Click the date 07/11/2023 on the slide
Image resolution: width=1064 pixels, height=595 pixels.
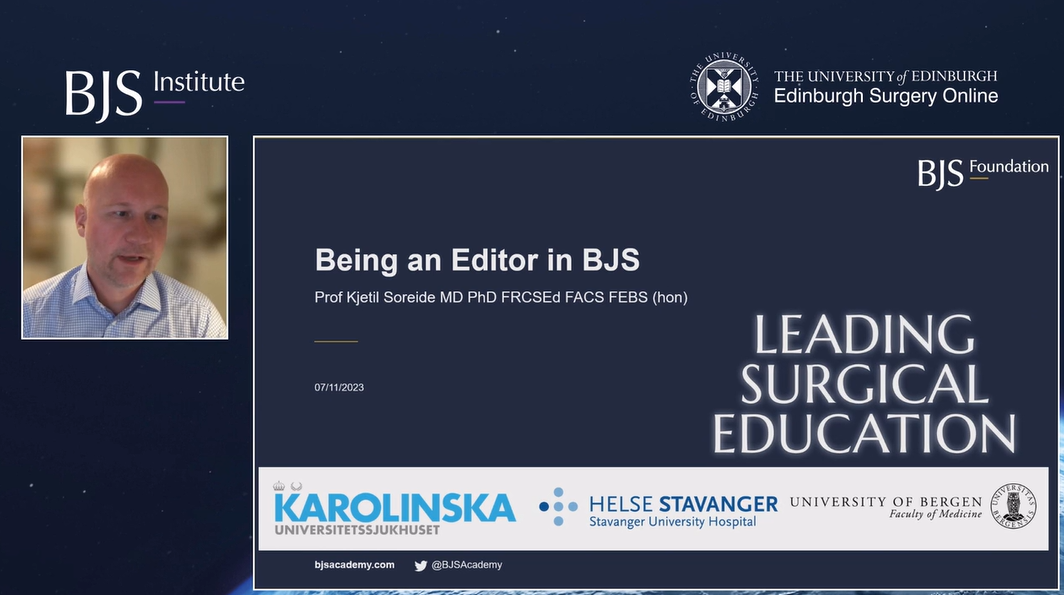339,387
